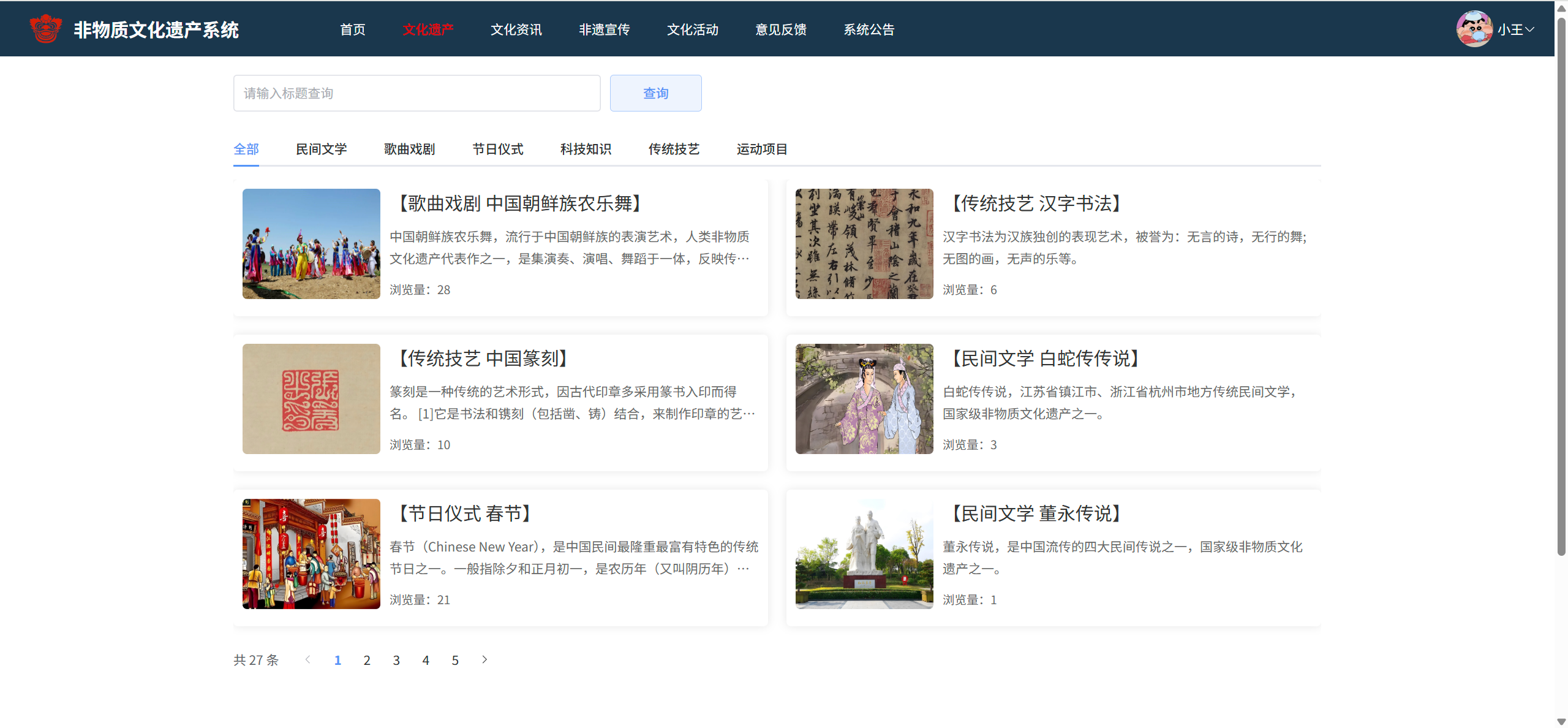Click previous page arrow in pagination
This screenshot has height=728, width=1568.
(x=308, y=659)
